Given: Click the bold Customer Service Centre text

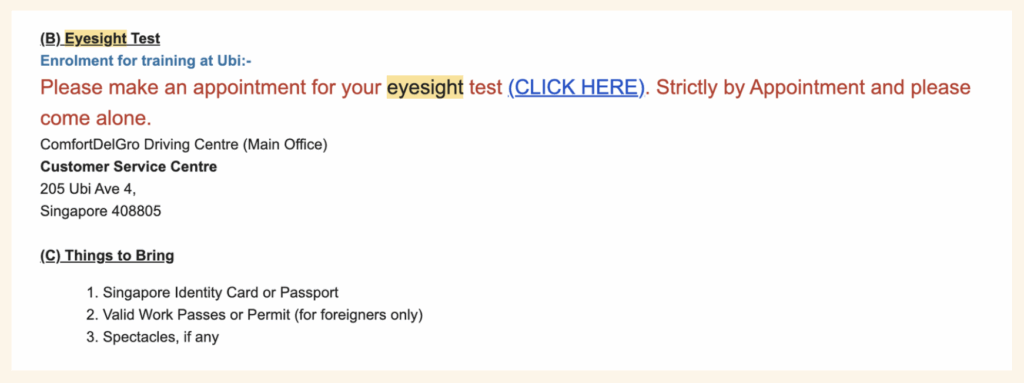Looking at the screenshot, I should click(129, 167).
